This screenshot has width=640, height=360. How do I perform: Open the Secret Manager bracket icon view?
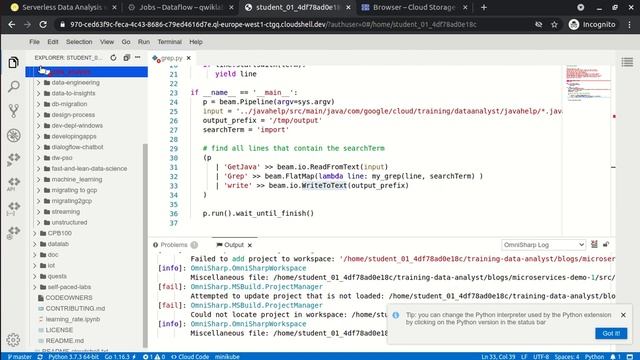click(x=13, y=208)
